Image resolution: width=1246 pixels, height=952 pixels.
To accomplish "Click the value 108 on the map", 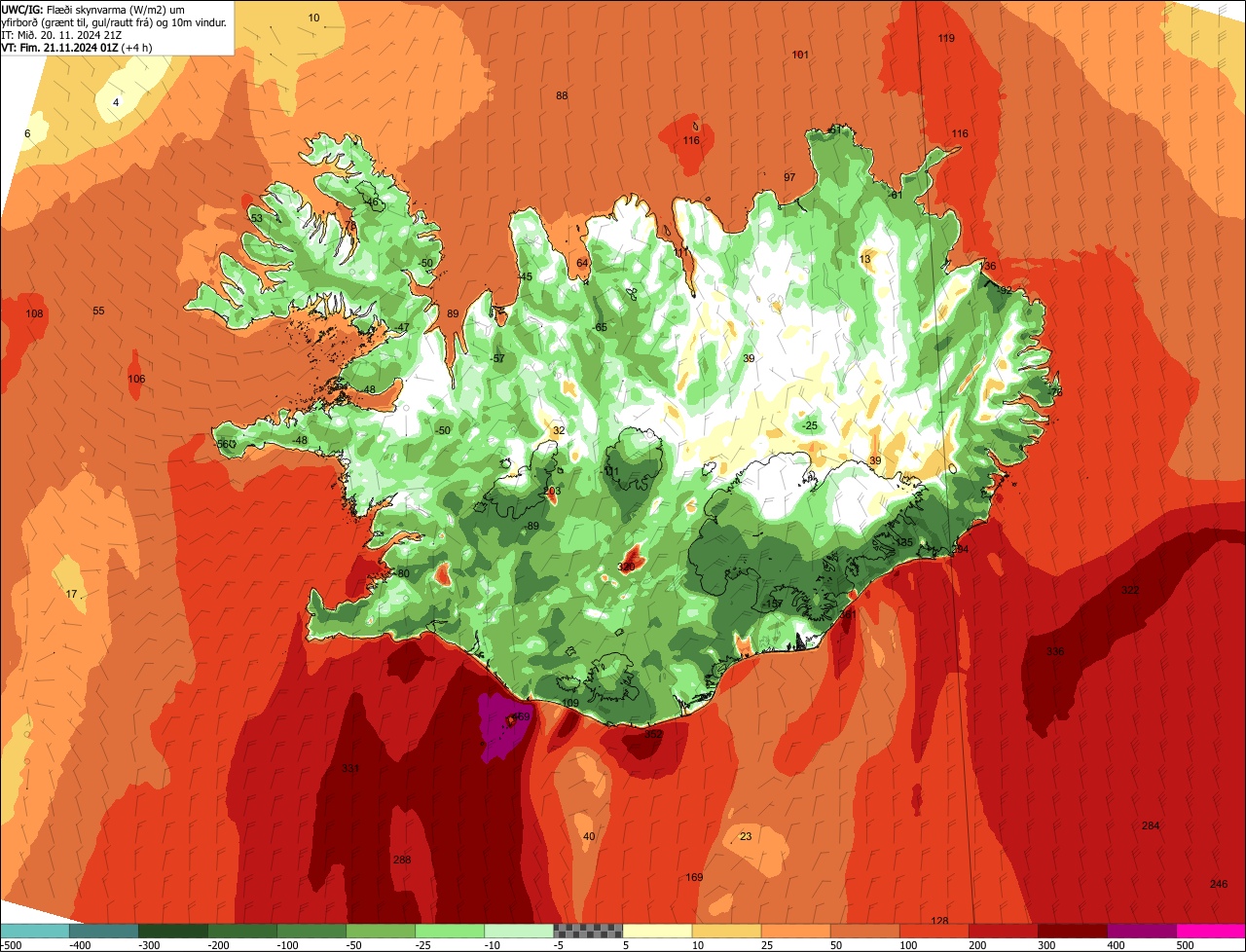I will pyautogui.click(x=35, y=313).
